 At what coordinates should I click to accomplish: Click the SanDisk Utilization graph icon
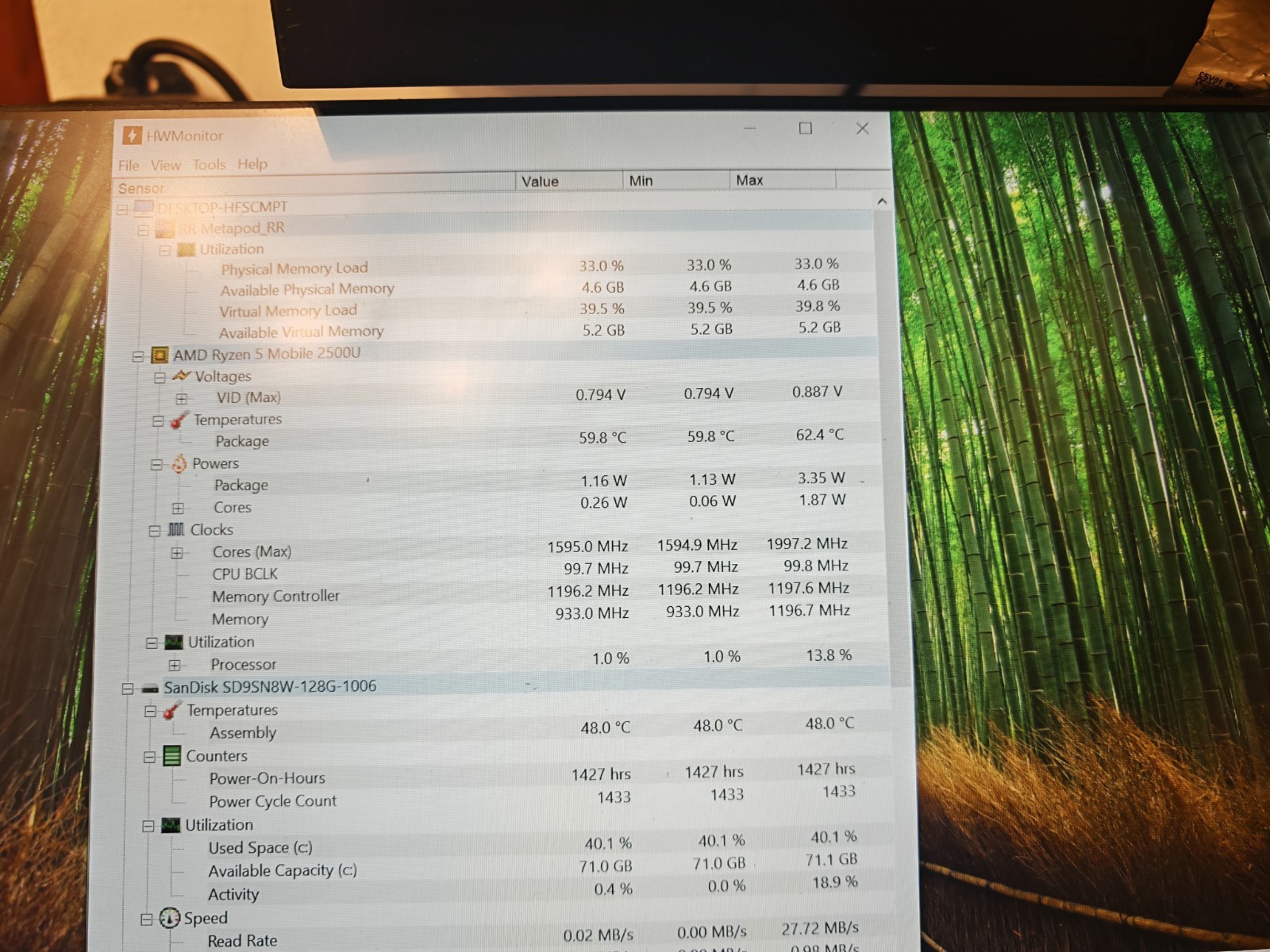[x=171, y=826]
